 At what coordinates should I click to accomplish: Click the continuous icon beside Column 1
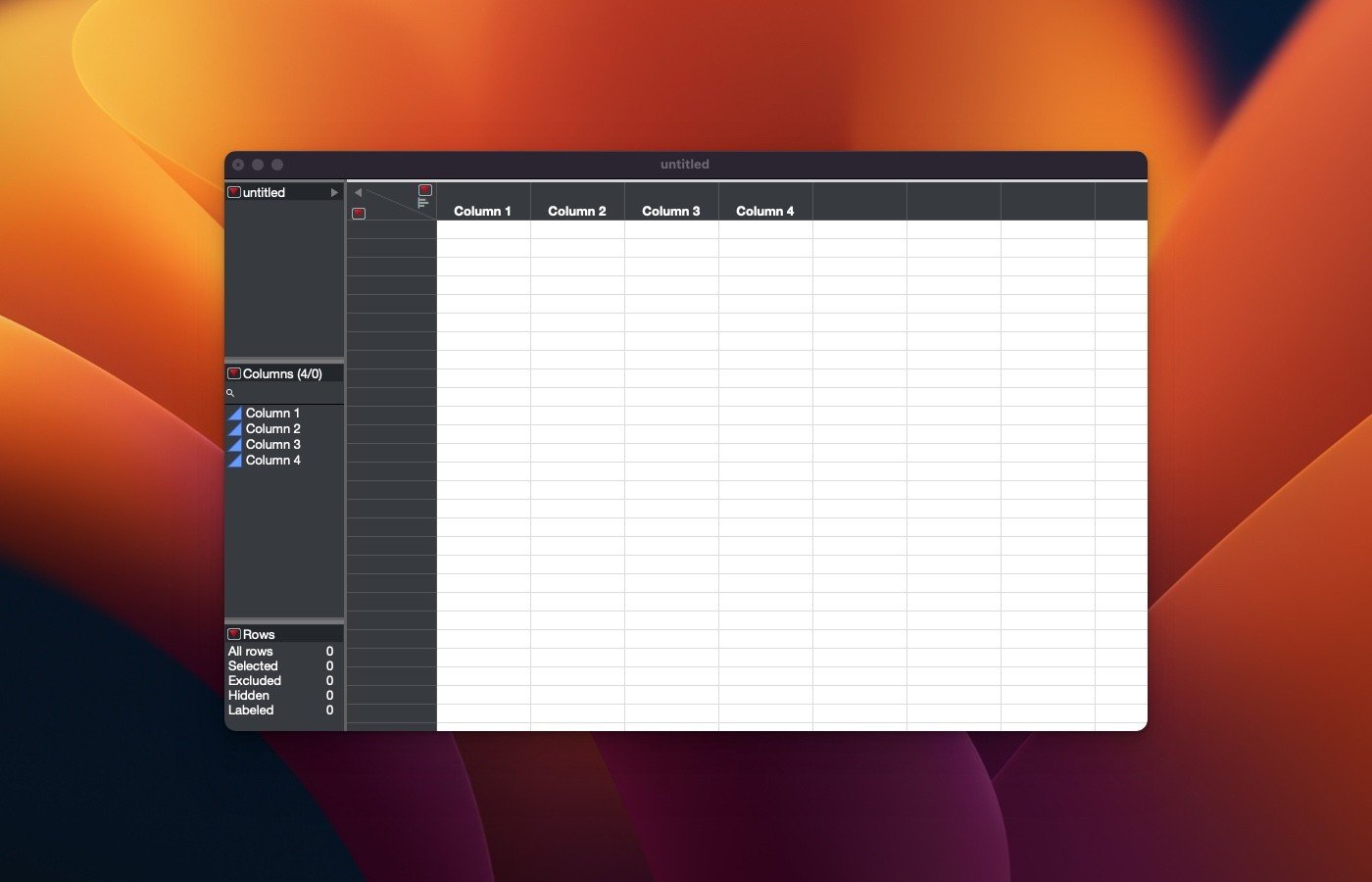coord(235,414)
